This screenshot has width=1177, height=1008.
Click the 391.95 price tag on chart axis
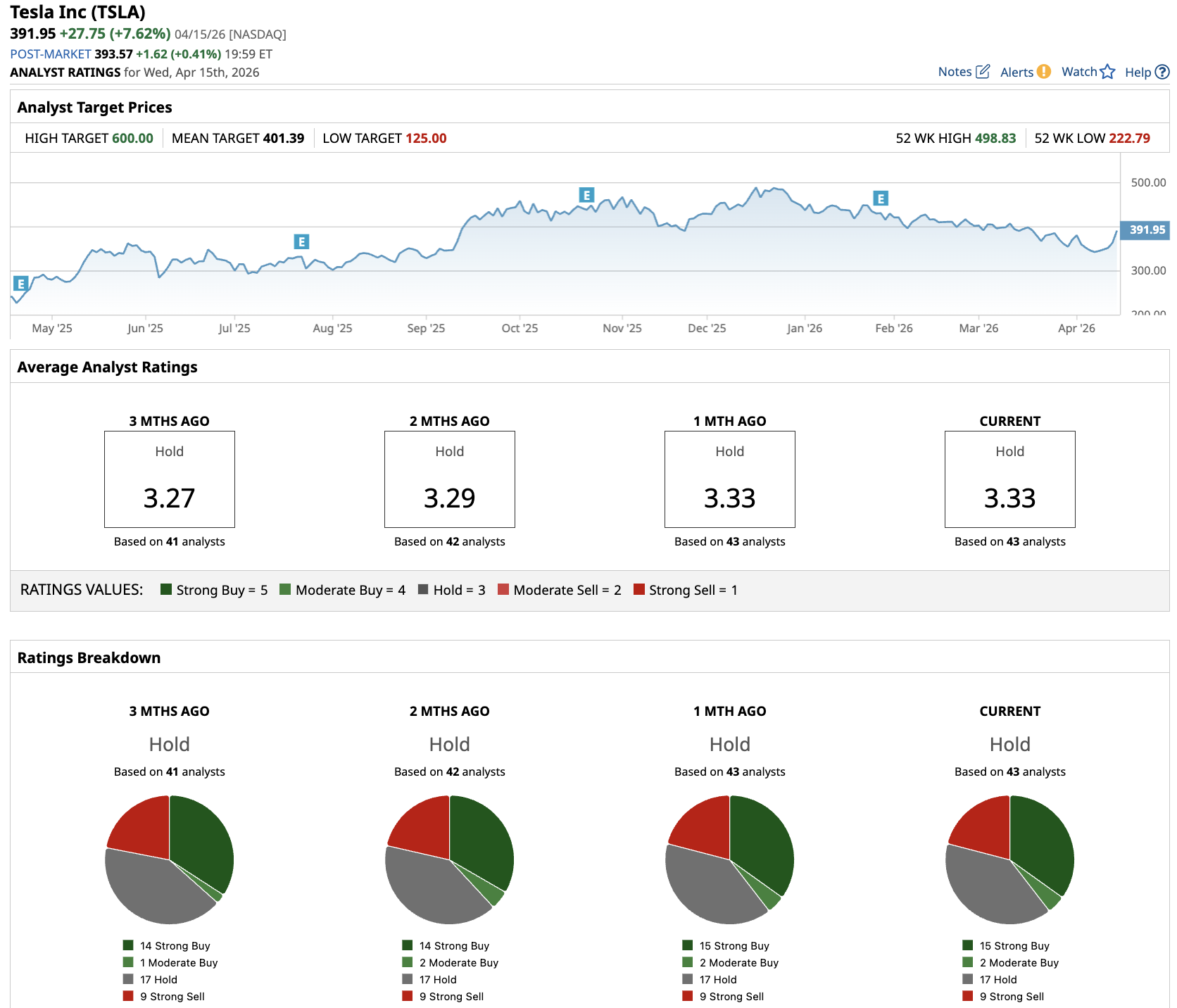tap(1147, 230)
